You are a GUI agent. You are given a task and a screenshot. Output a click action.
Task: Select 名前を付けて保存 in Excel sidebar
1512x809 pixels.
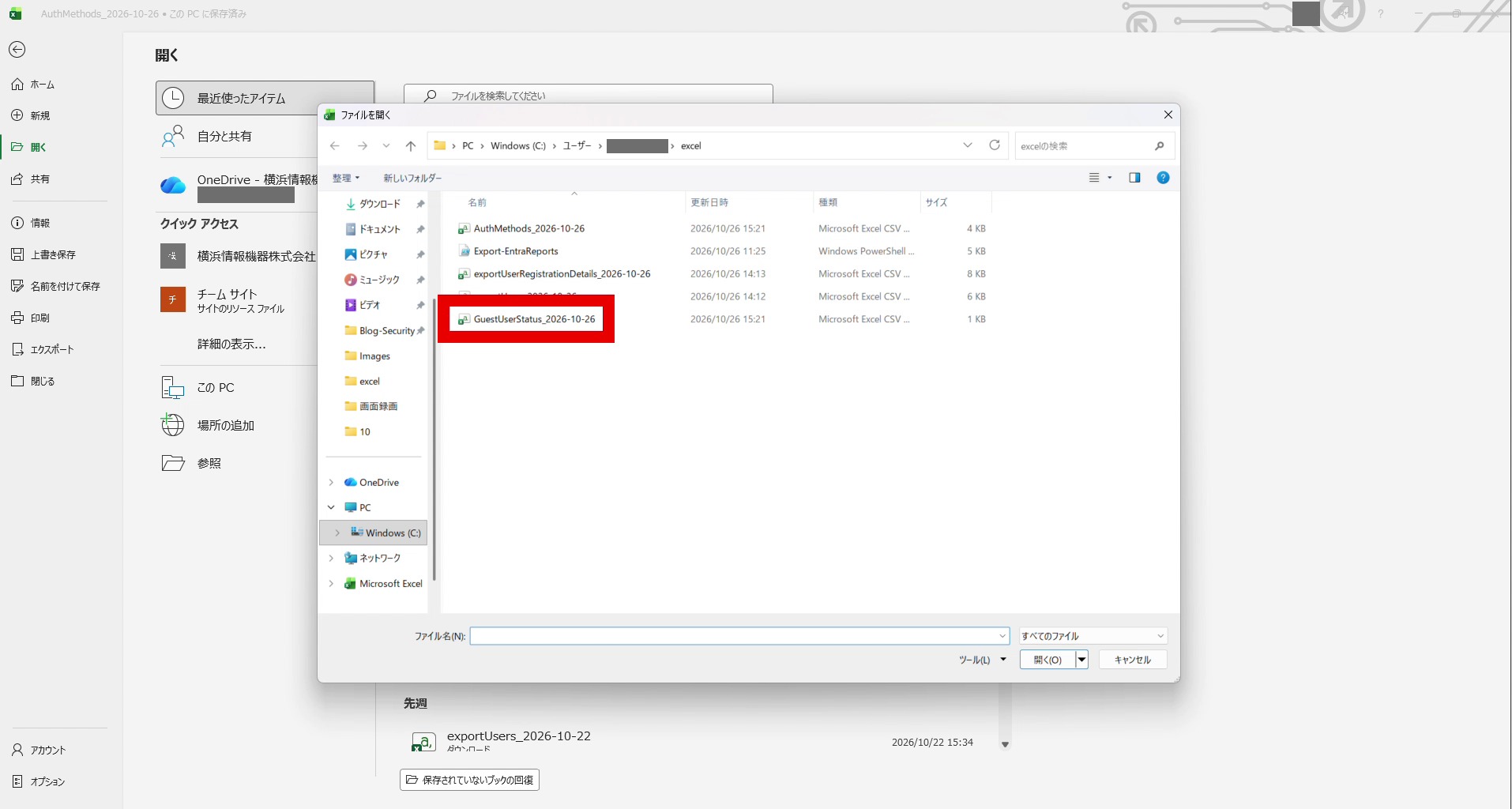coord(57,286)
